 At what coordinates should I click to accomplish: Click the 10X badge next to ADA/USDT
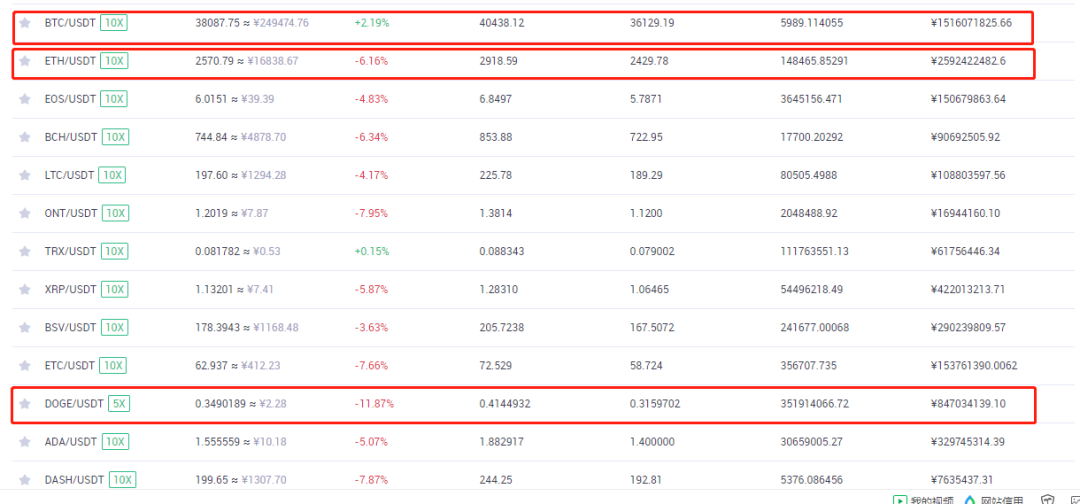[114, 441]
